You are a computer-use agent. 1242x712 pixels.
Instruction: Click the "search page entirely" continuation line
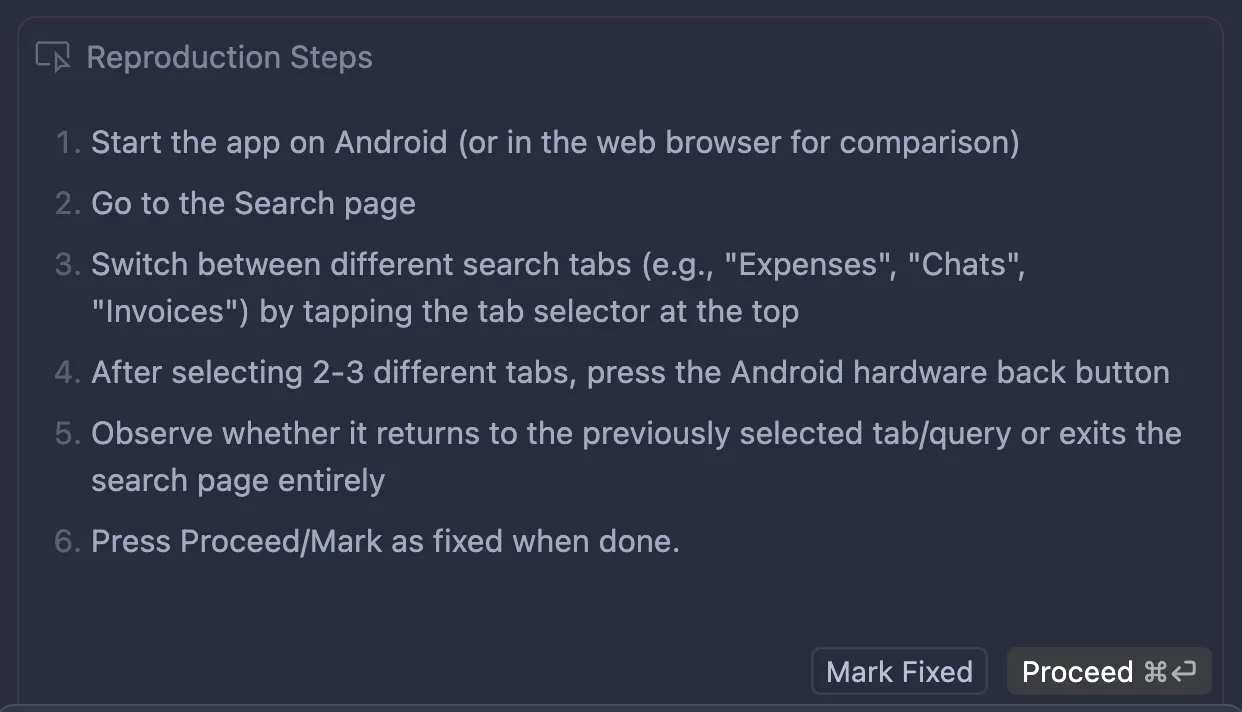238,480
